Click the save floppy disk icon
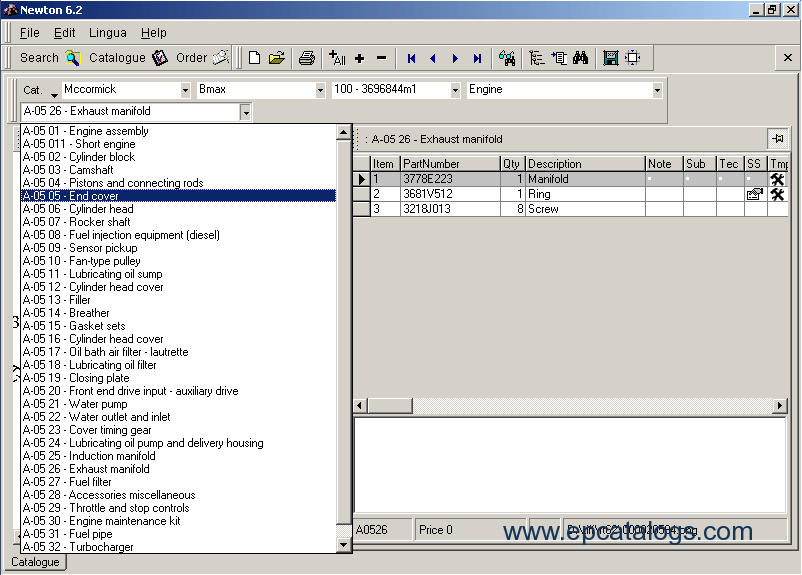 [x=610, y=58]
